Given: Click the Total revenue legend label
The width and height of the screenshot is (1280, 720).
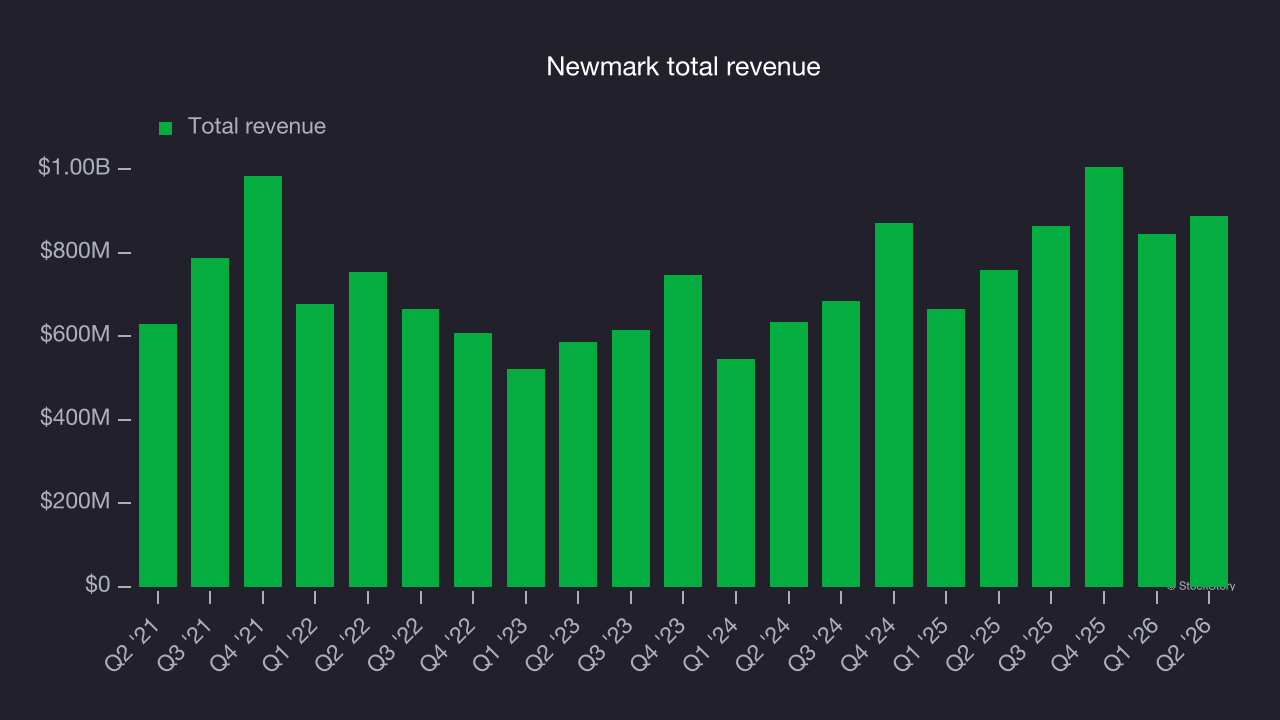Looking at the screenshot, I should tap(257, 127).
